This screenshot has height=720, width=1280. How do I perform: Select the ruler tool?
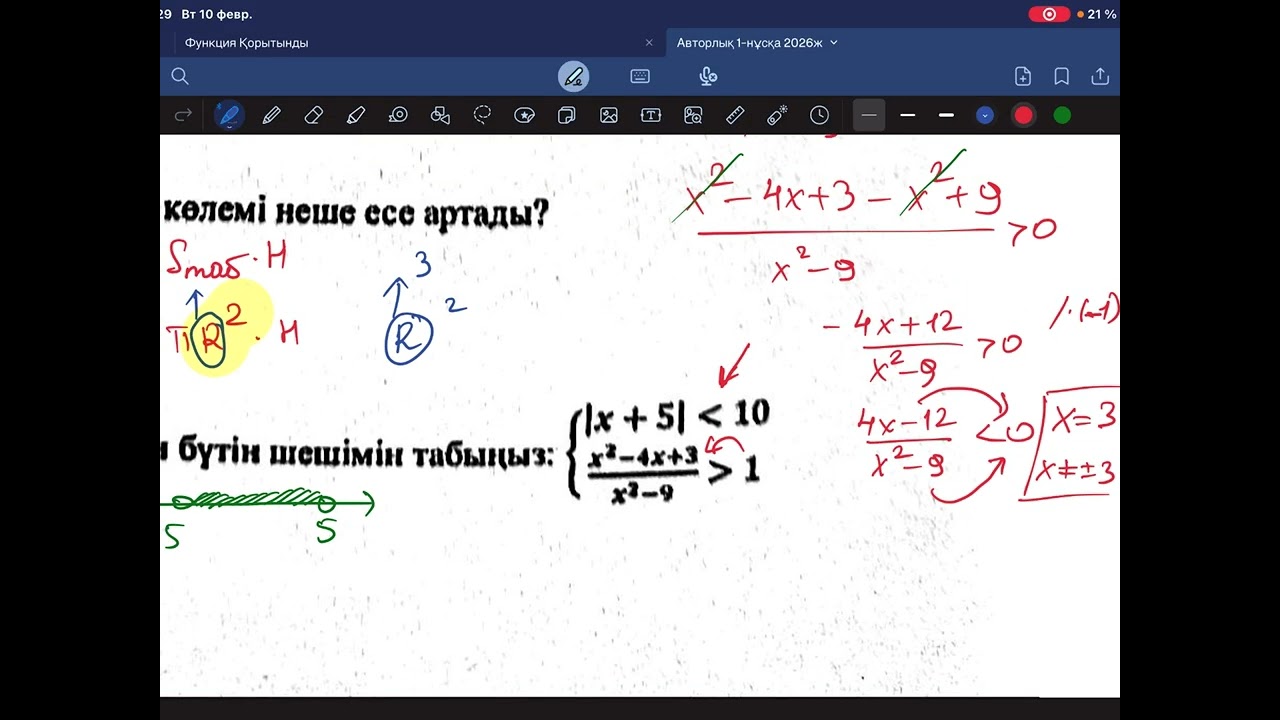coord(735,115)
